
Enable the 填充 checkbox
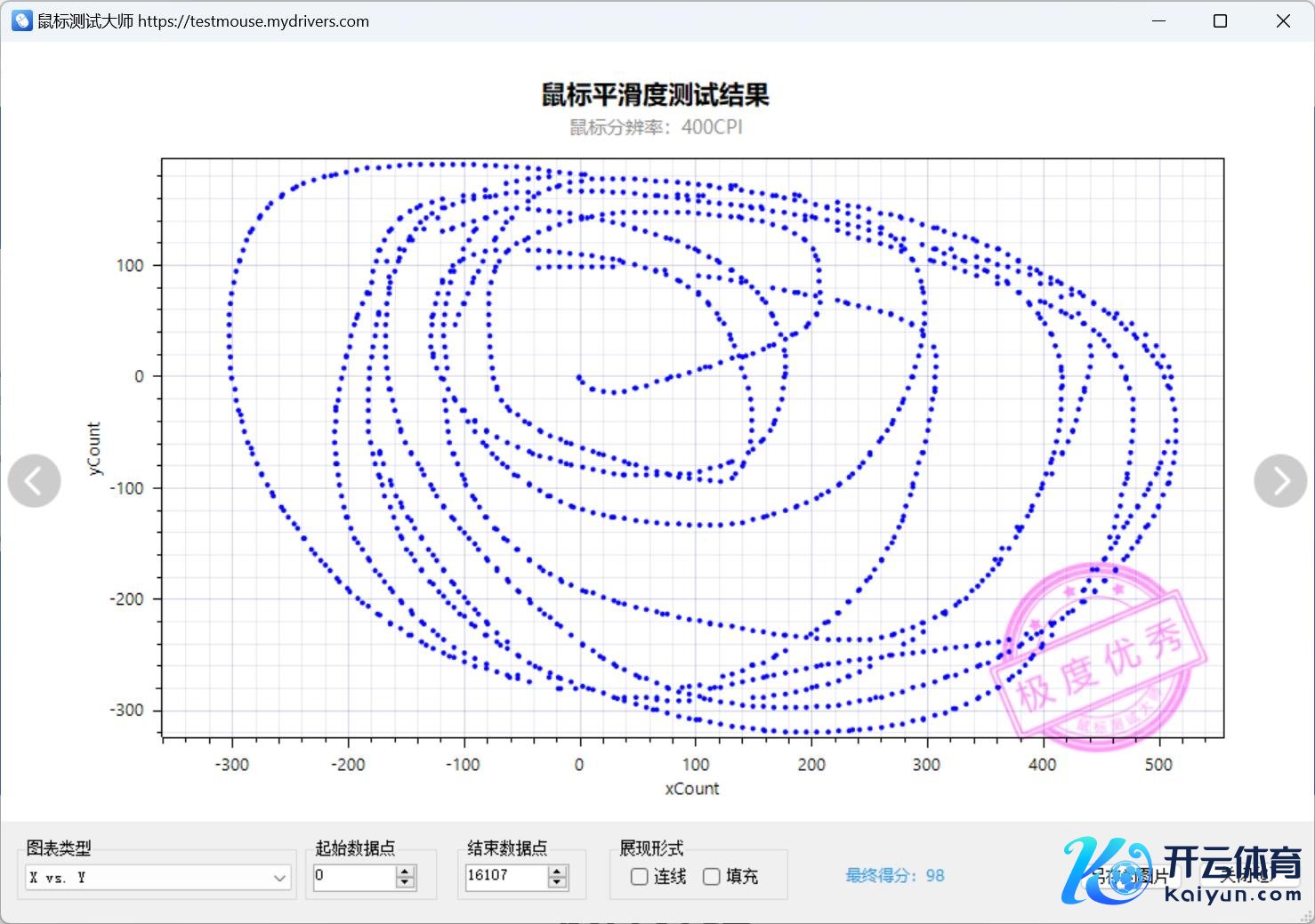(x=711, y=877)
